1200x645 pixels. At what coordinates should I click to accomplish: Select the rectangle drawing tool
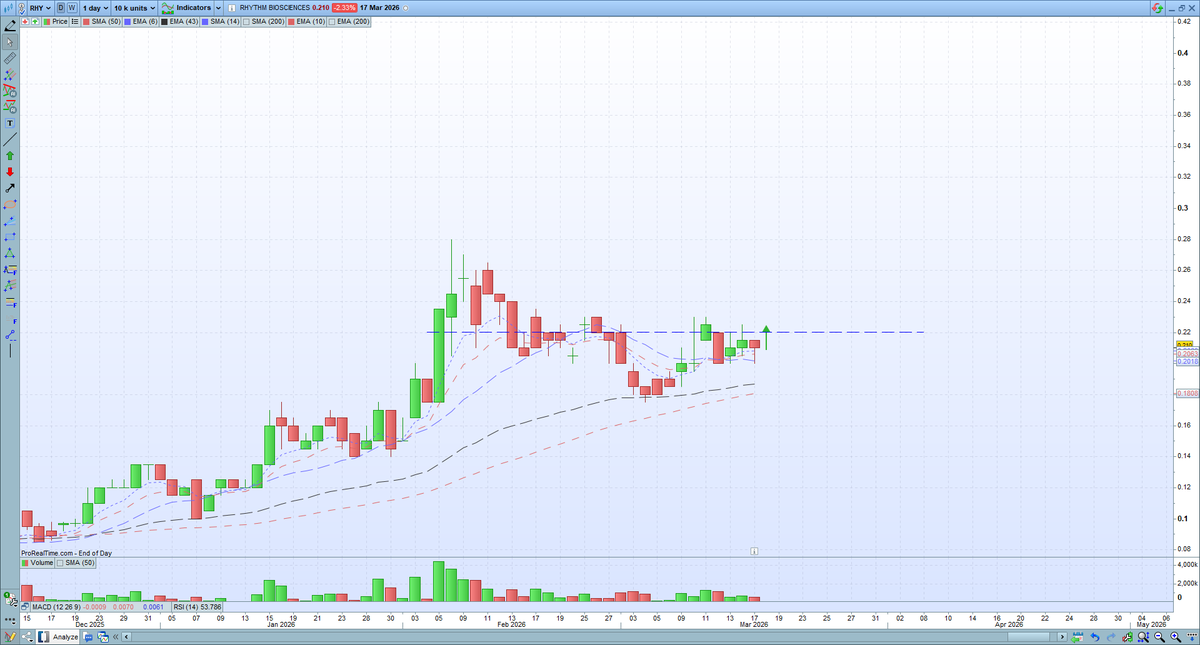pyautogui.click(x=10, y=237)
